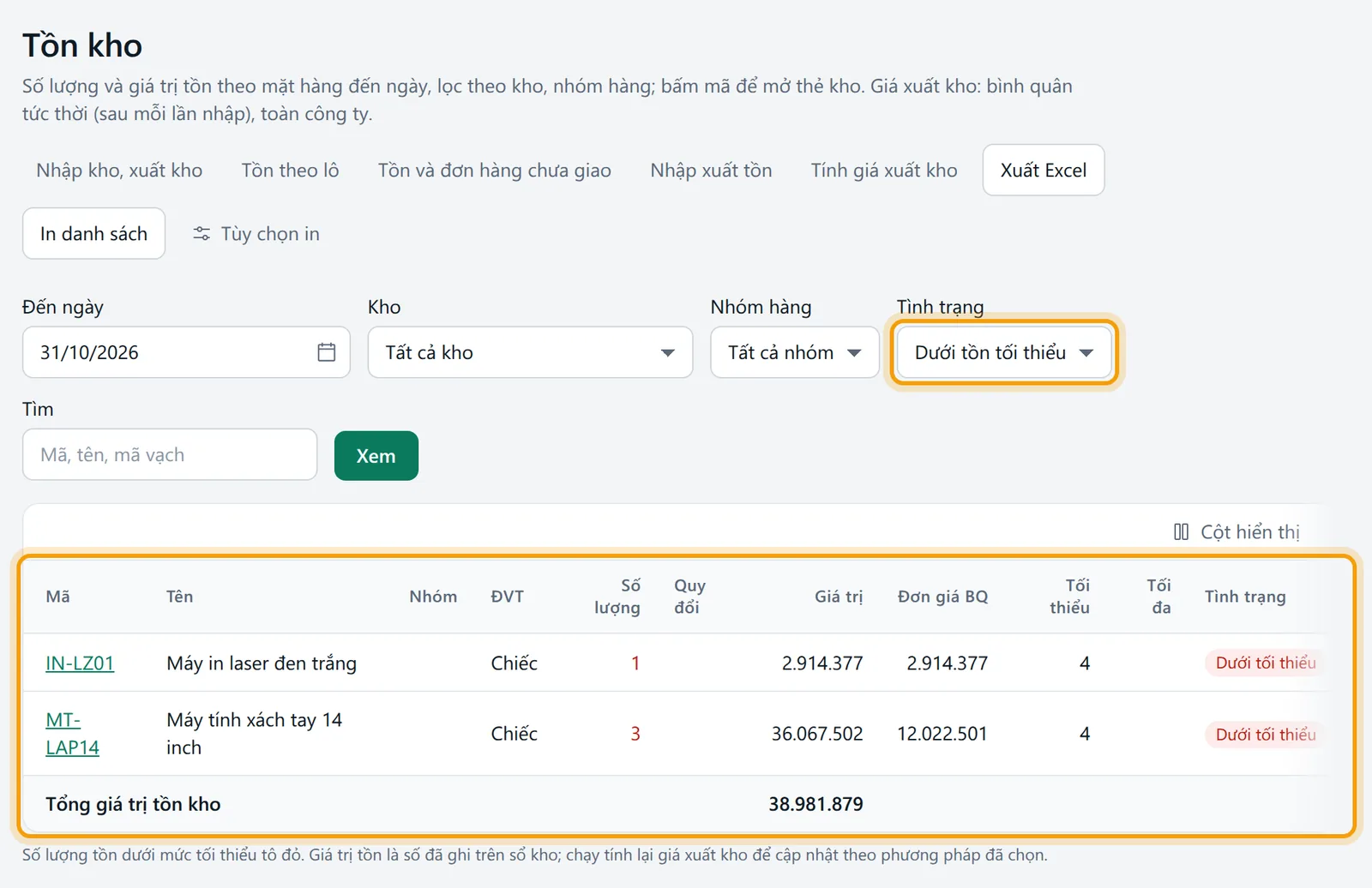Screen dimensions: 1372x888
Task: Go to Nhập kho, xuất kho tab
Action: pos(119,171)
